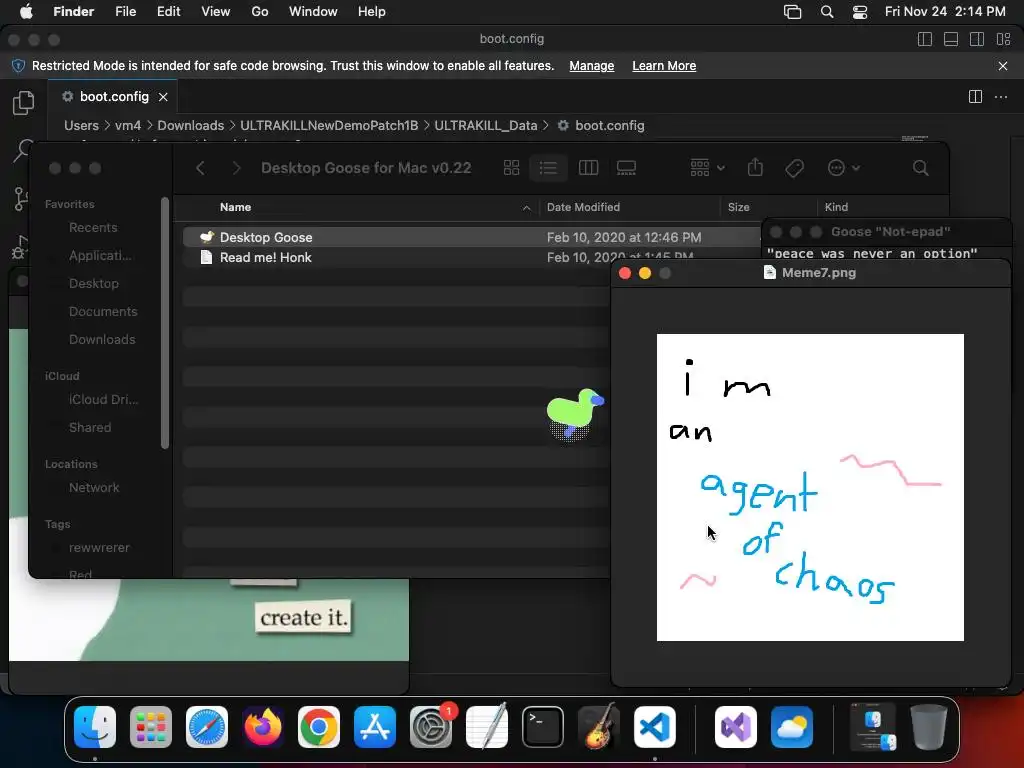Open the Edit menu
The width and height of the screenshot is (1024, 768).
[x=168, y=12]
